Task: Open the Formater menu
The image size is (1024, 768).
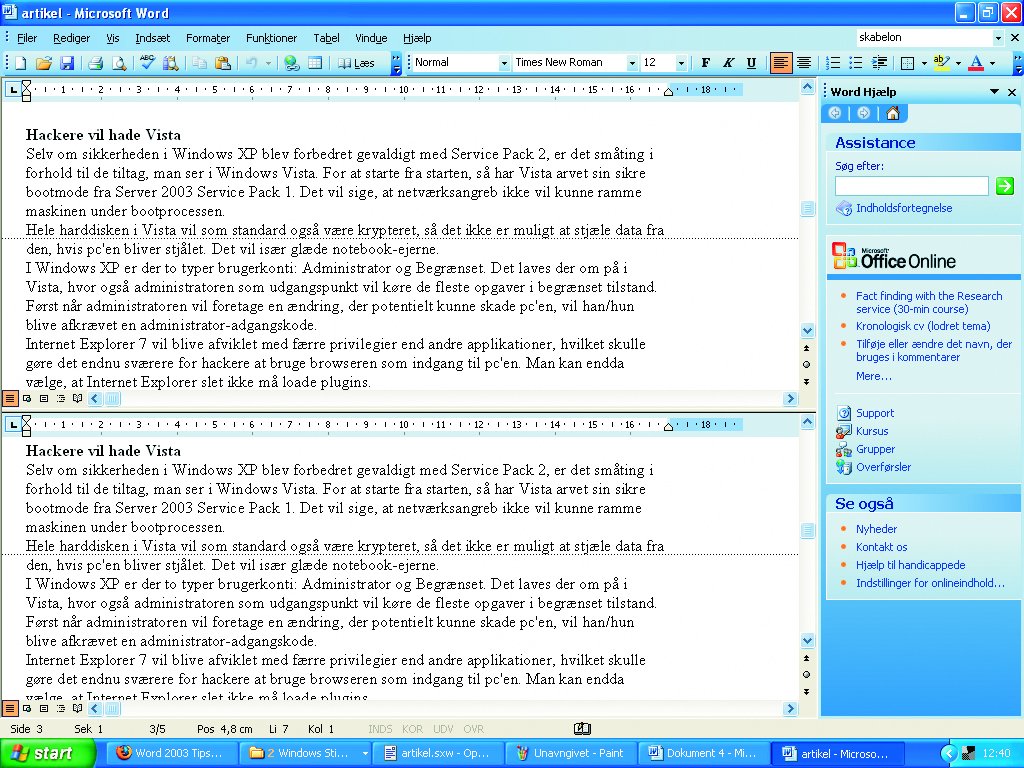Action: (x=208, y=38)
